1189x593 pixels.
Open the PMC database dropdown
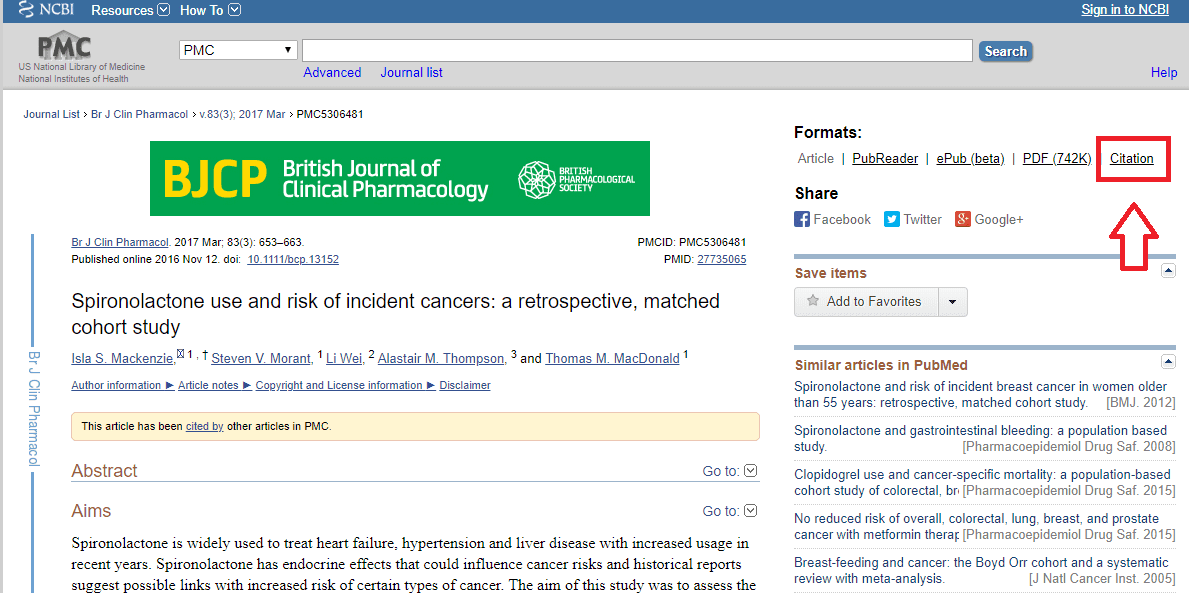pos(238,50)
